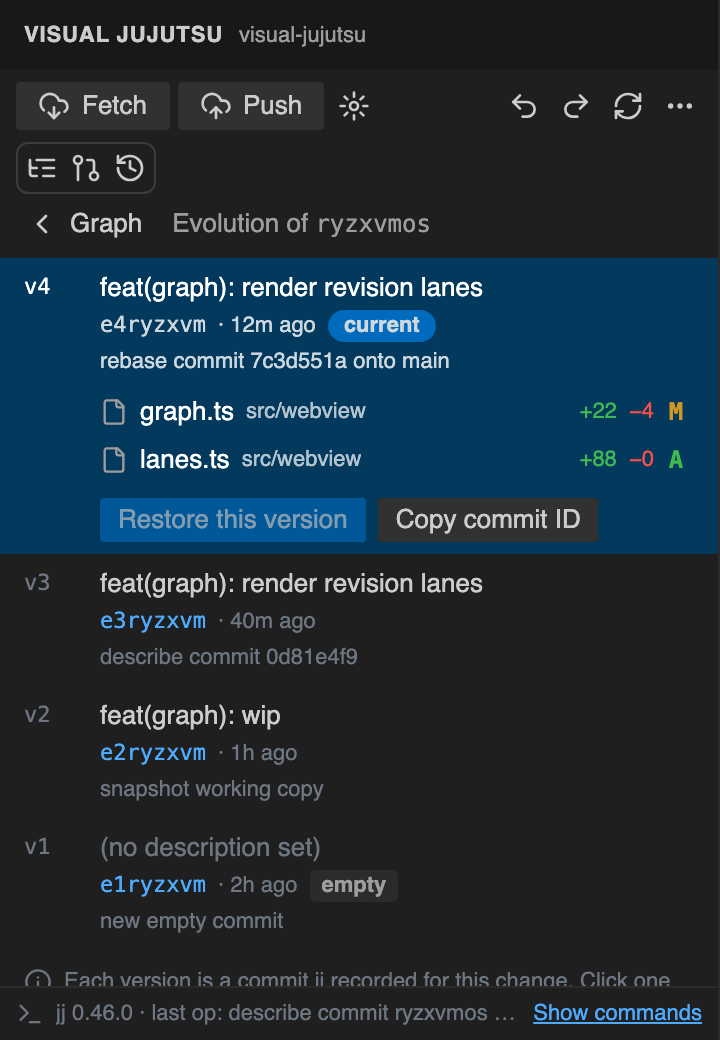Screen dimensions: 720x1040
Task: Click the file icon beside lanes.ts
Action: (x=114, y=460)
